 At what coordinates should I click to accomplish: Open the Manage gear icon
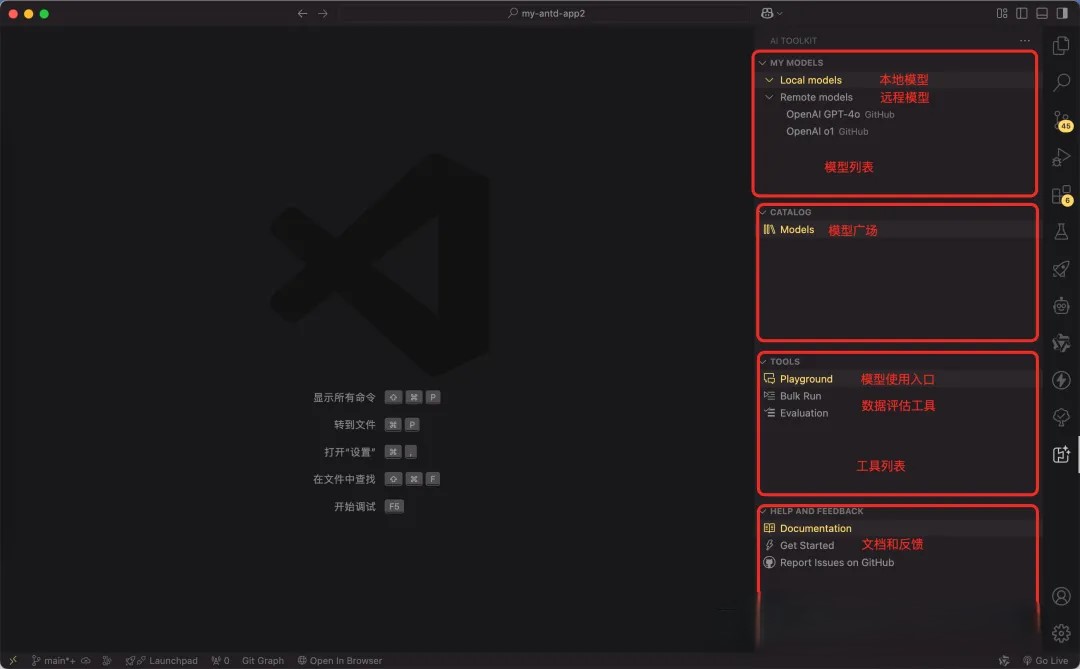[x=1061, y=632]
